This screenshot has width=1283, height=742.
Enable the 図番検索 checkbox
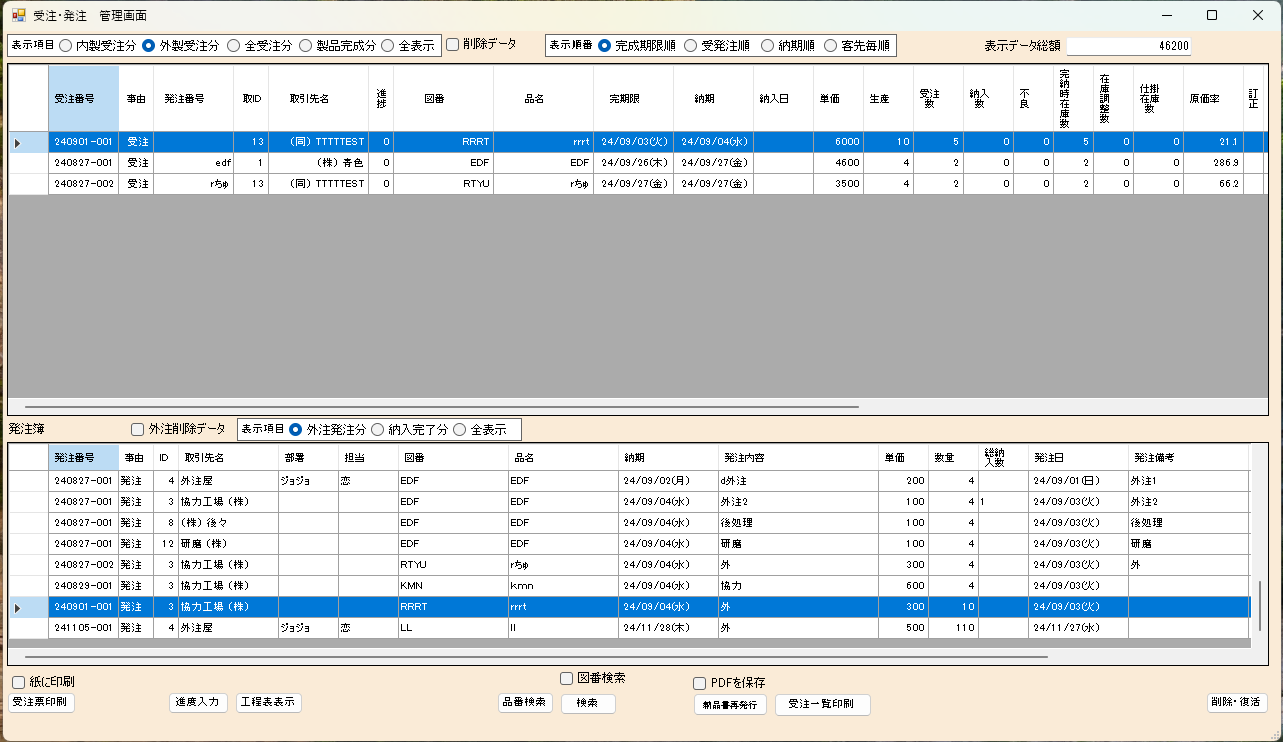pyautogui.click(x=593, y=678)
